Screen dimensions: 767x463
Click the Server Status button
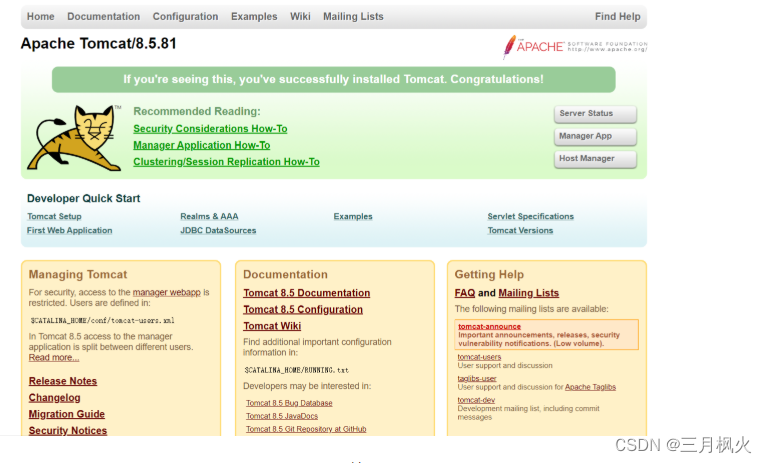pos(595,113)
